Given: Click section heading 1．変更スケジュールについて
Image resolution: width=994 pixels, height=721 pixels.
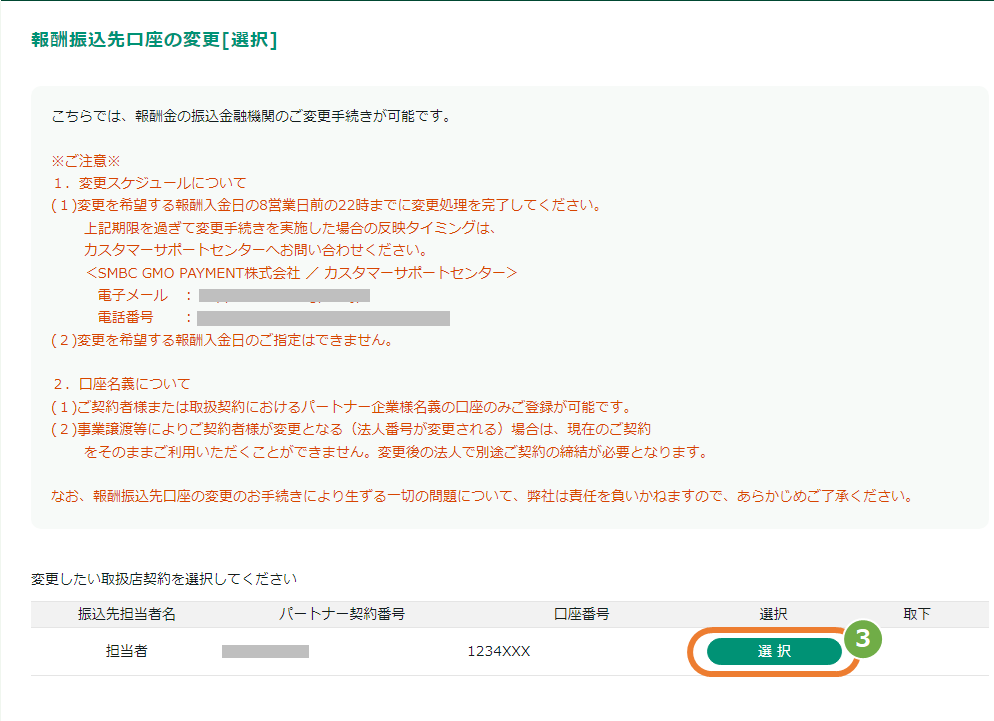Looking at the screenshot, I should pyautogui.click(x=150, y=183).
